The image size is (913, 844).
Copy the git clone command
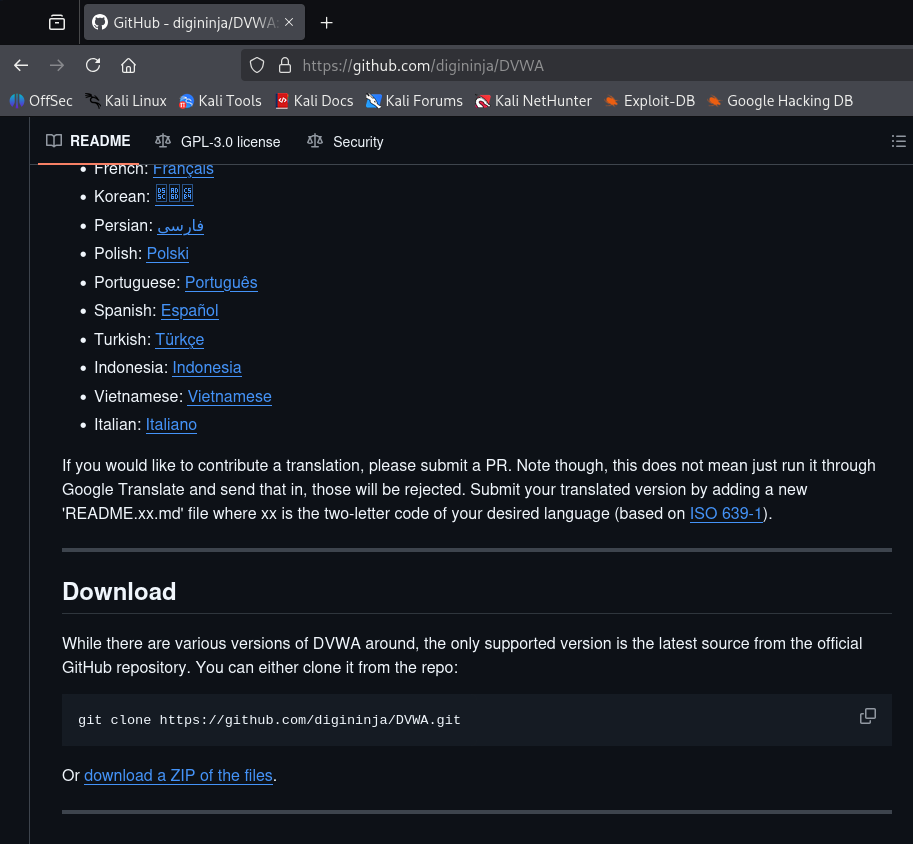(x=868, y=716)
